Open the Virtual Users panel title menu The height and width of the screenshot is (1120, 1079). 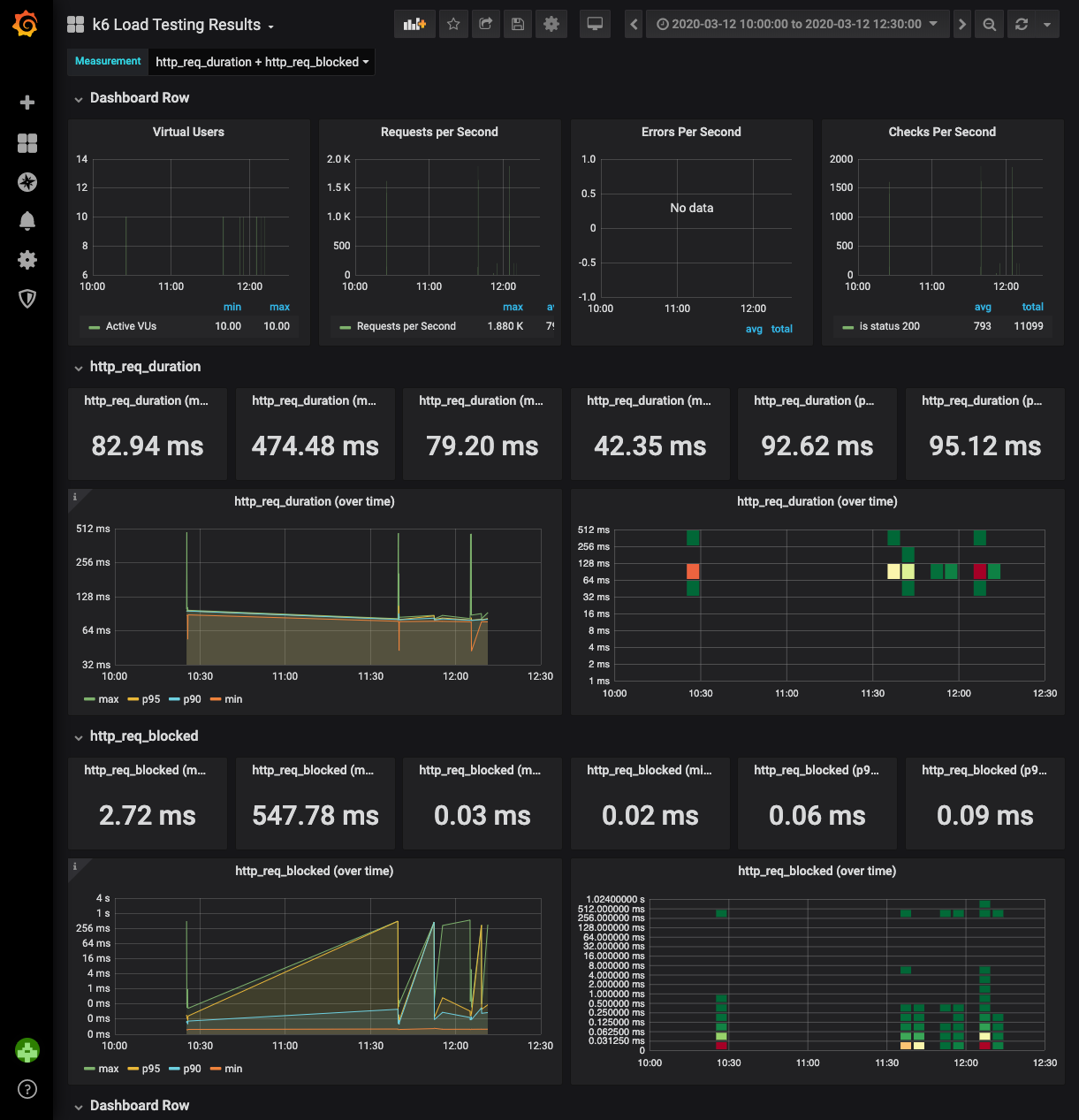click(x=188, y=132)
